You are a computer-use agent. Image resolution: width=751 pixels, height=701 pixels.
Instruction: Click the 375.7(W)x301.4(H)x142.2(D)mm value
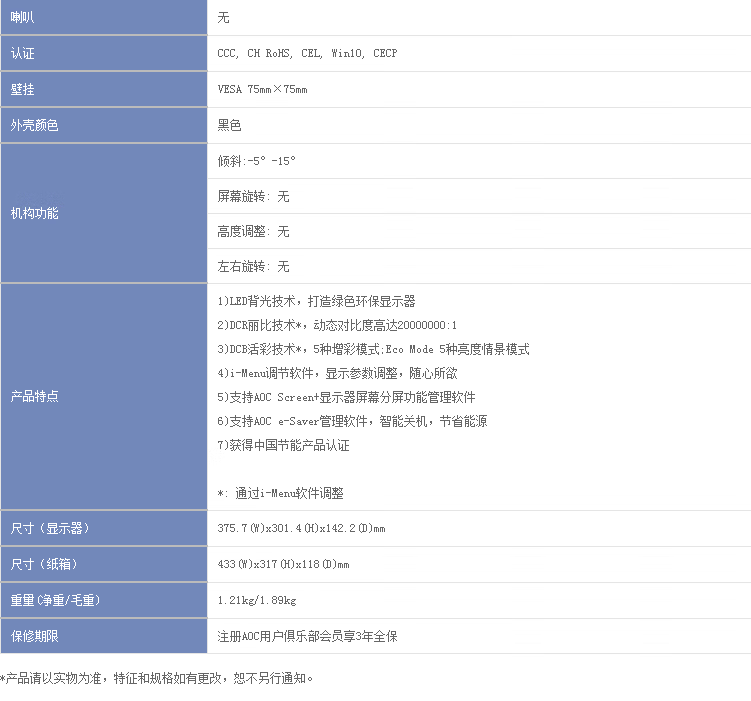301,528
